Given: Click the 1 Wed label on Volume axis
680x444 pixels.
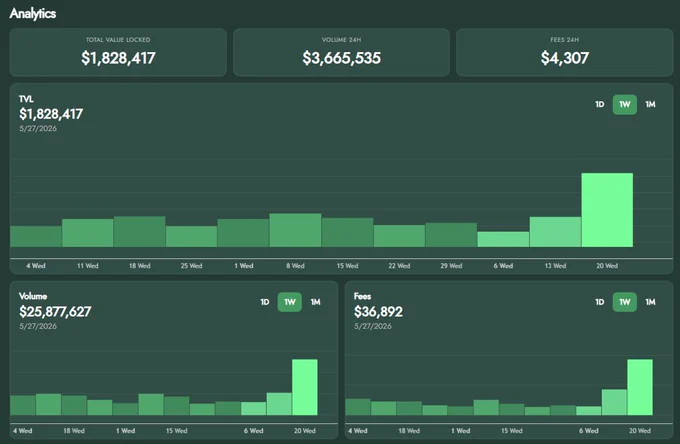Looking at the screenshot, I should 125,431.
